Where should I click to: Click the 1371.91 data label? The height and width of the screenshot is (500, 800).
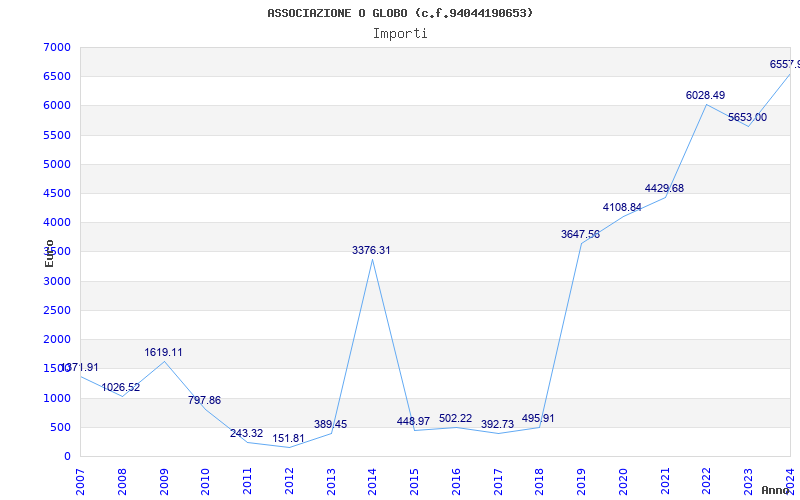(79, 367)
